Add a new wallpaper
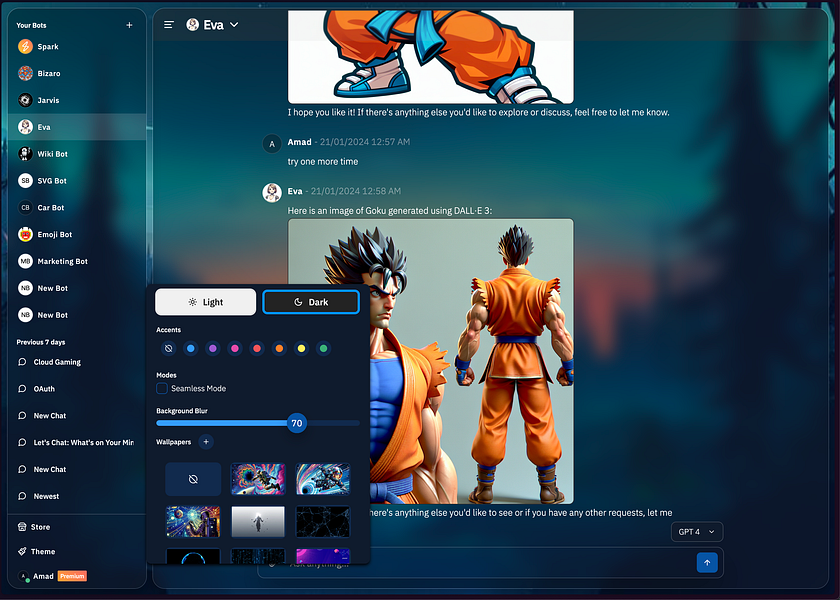 [206, 442]
